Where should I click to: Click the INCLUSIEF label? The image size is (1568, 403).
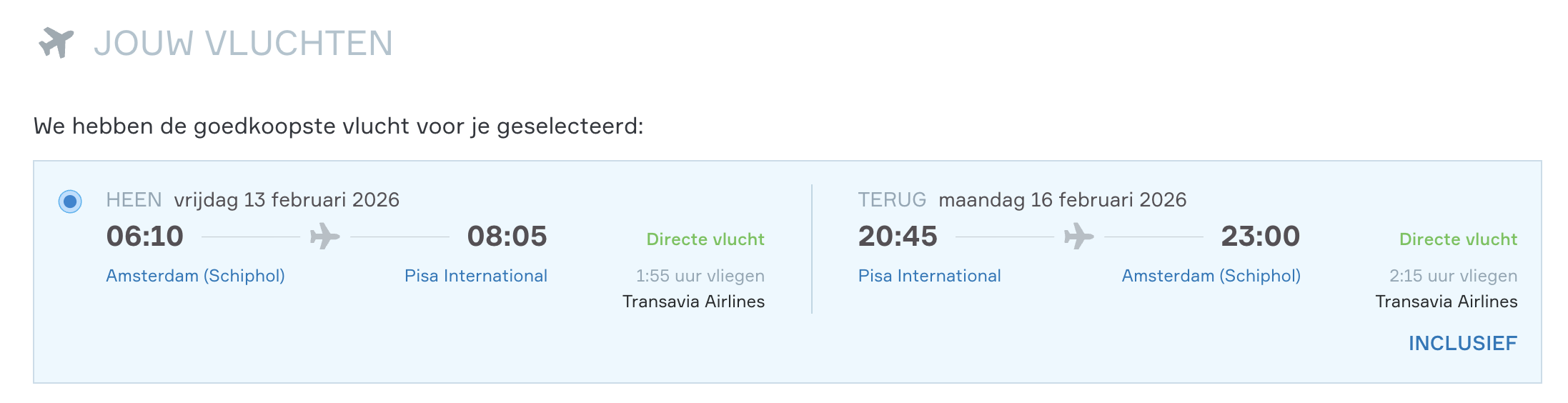click(1462, 344)
